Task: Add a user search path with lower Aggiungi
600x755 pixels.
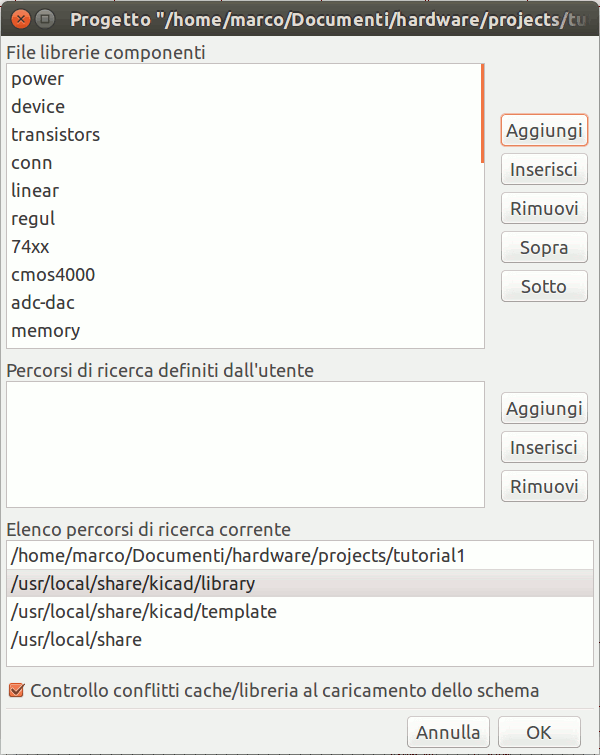Action: 544,408
